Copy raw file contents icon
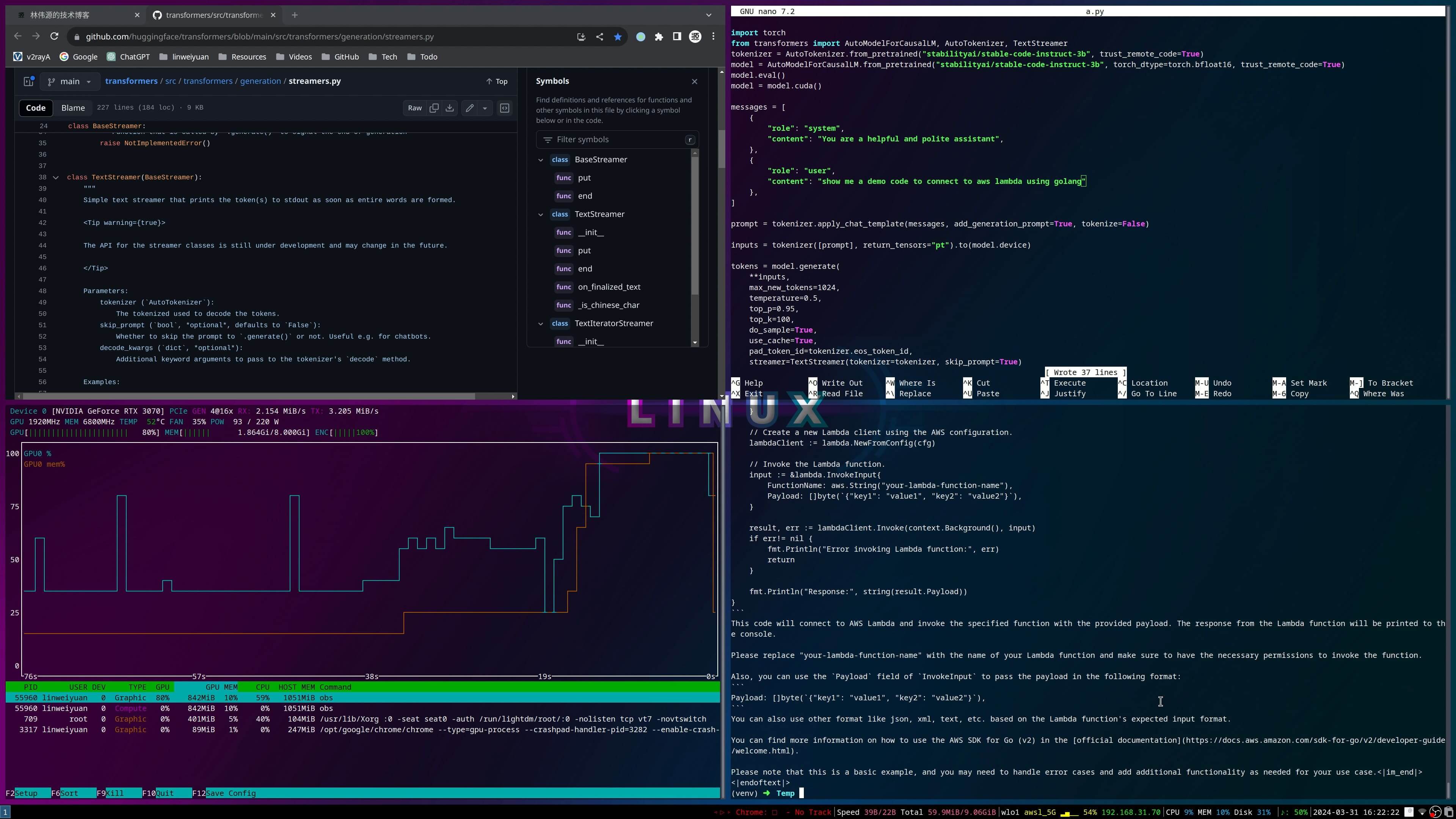Screen dimensions: 1456x819 433,108
